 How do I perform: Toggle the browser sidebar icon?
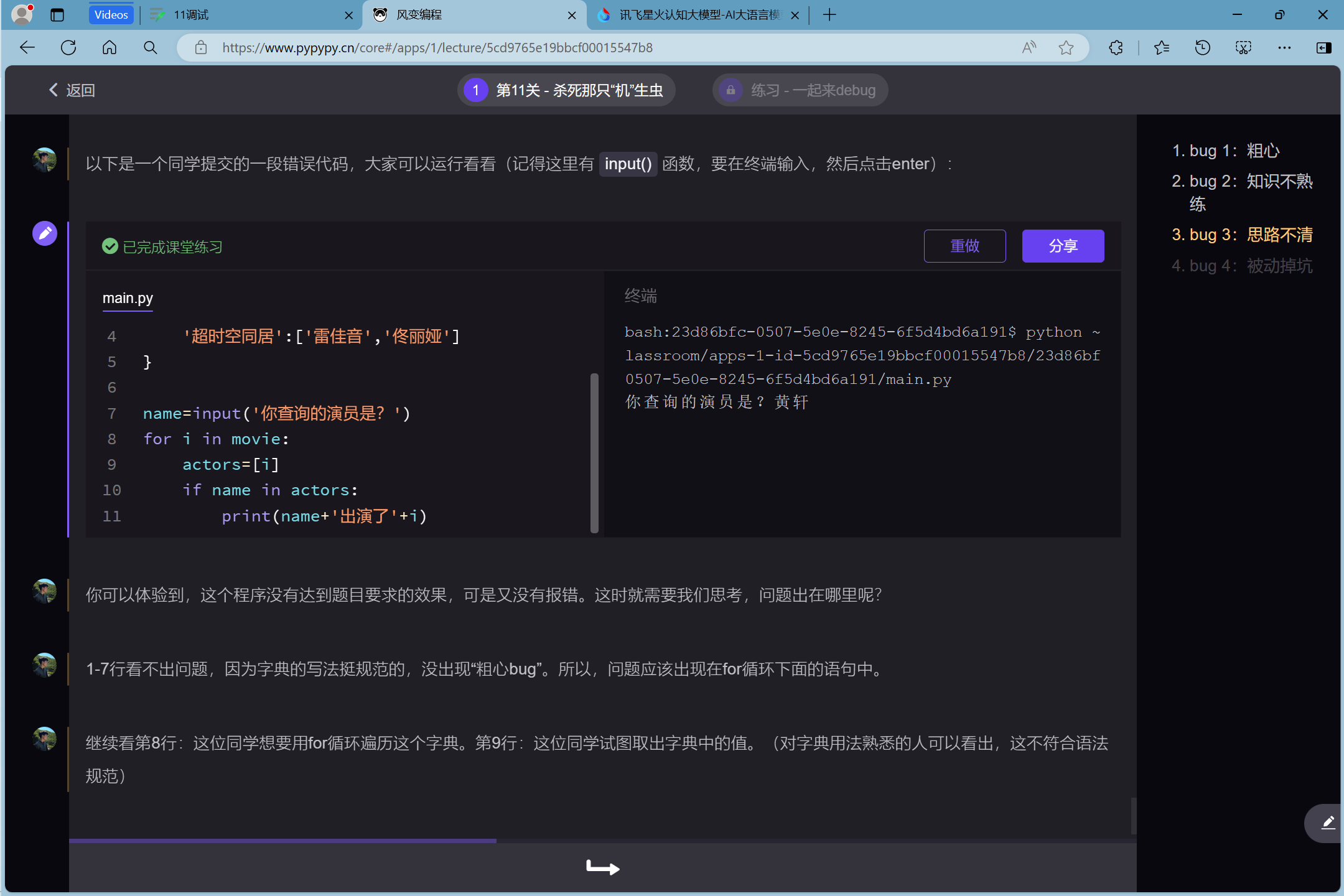pos(1324,47)
